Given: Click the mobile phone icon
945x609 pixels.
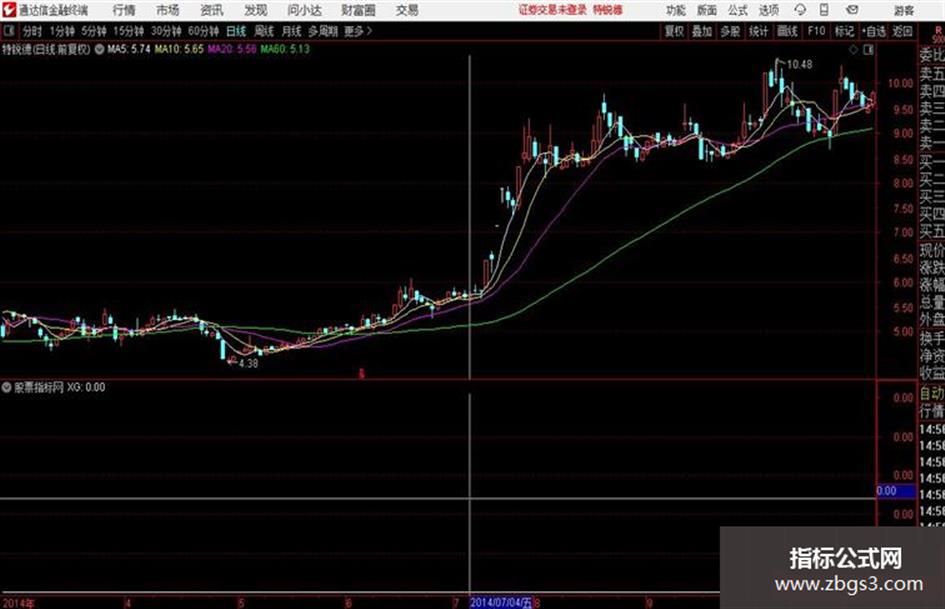Looking at the screenshot, I should tap(824, 10).
